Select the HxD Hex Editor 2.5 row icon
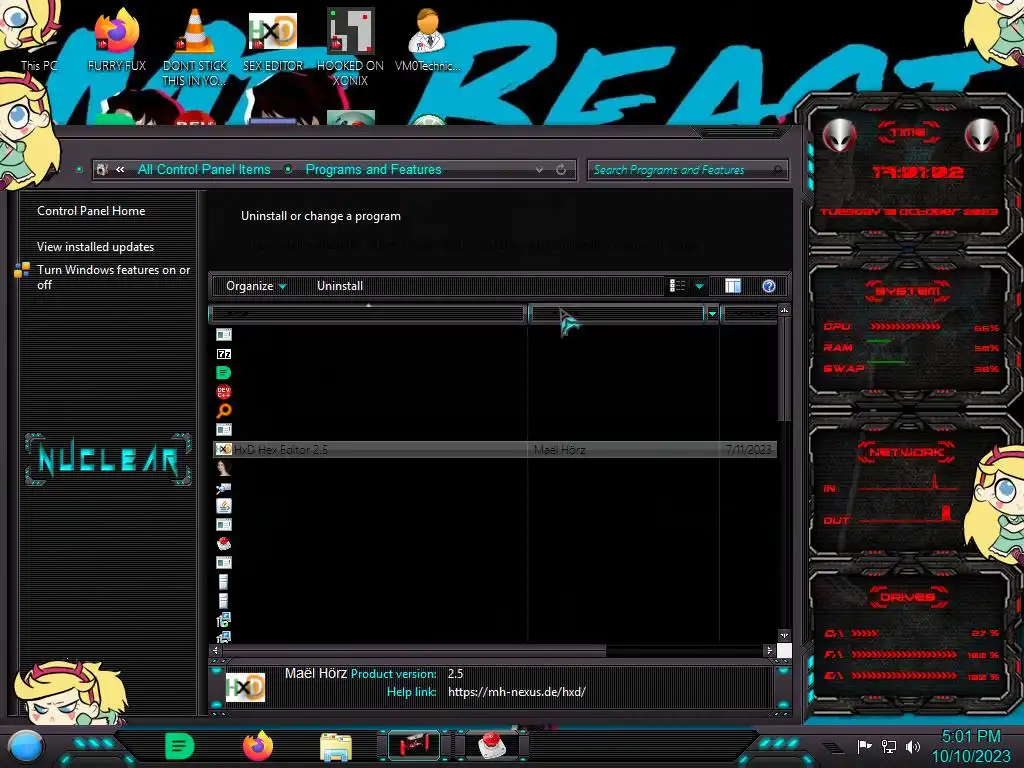1024x768 pixels. [223, 449]
